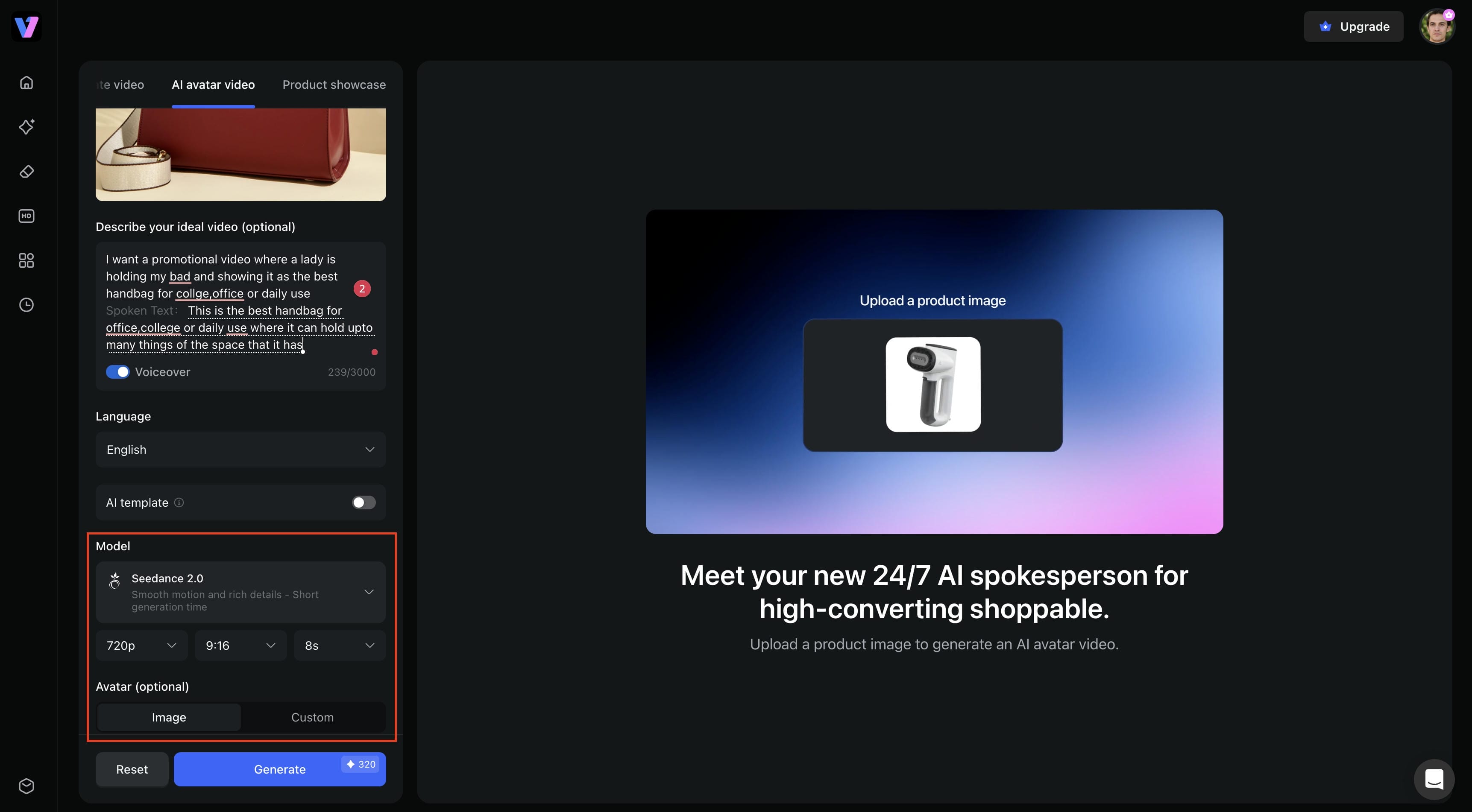Viewport: 1472px width, 812px height.
Task: Open the apps grid sidebar icon
Action: click(26, 260)
